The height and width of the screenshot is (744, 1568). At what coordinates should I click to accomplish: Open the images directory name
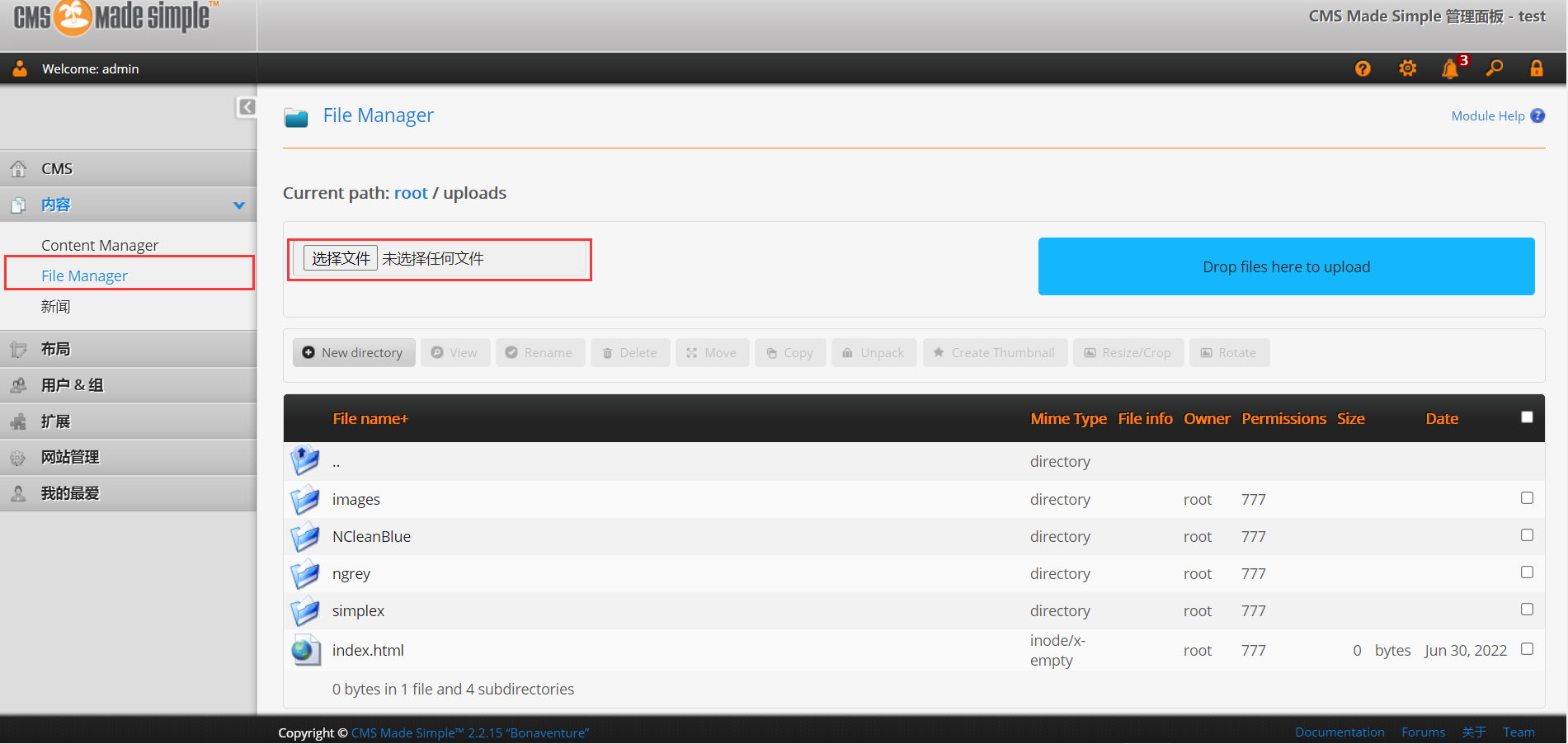356,499
